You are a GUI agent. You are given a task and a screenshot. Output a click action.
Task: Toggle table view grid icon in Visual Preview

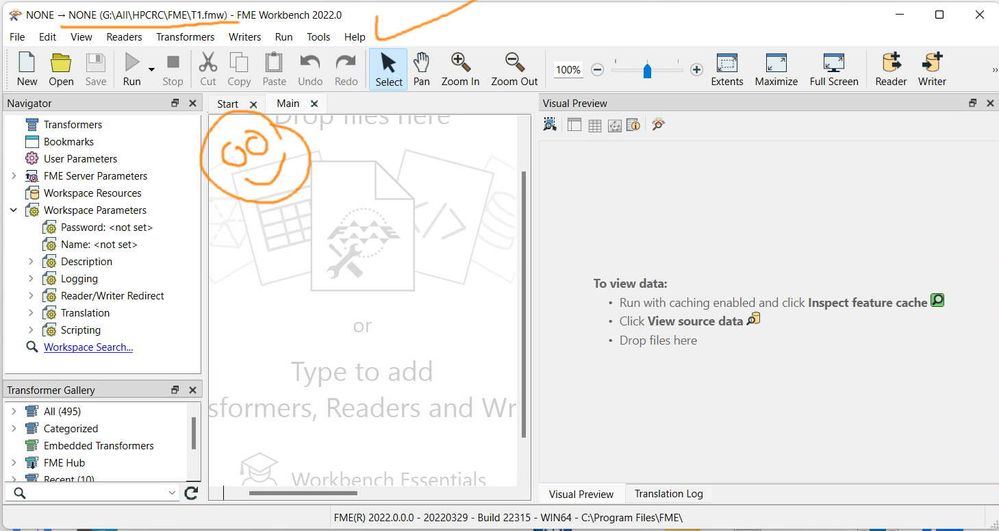594,126
